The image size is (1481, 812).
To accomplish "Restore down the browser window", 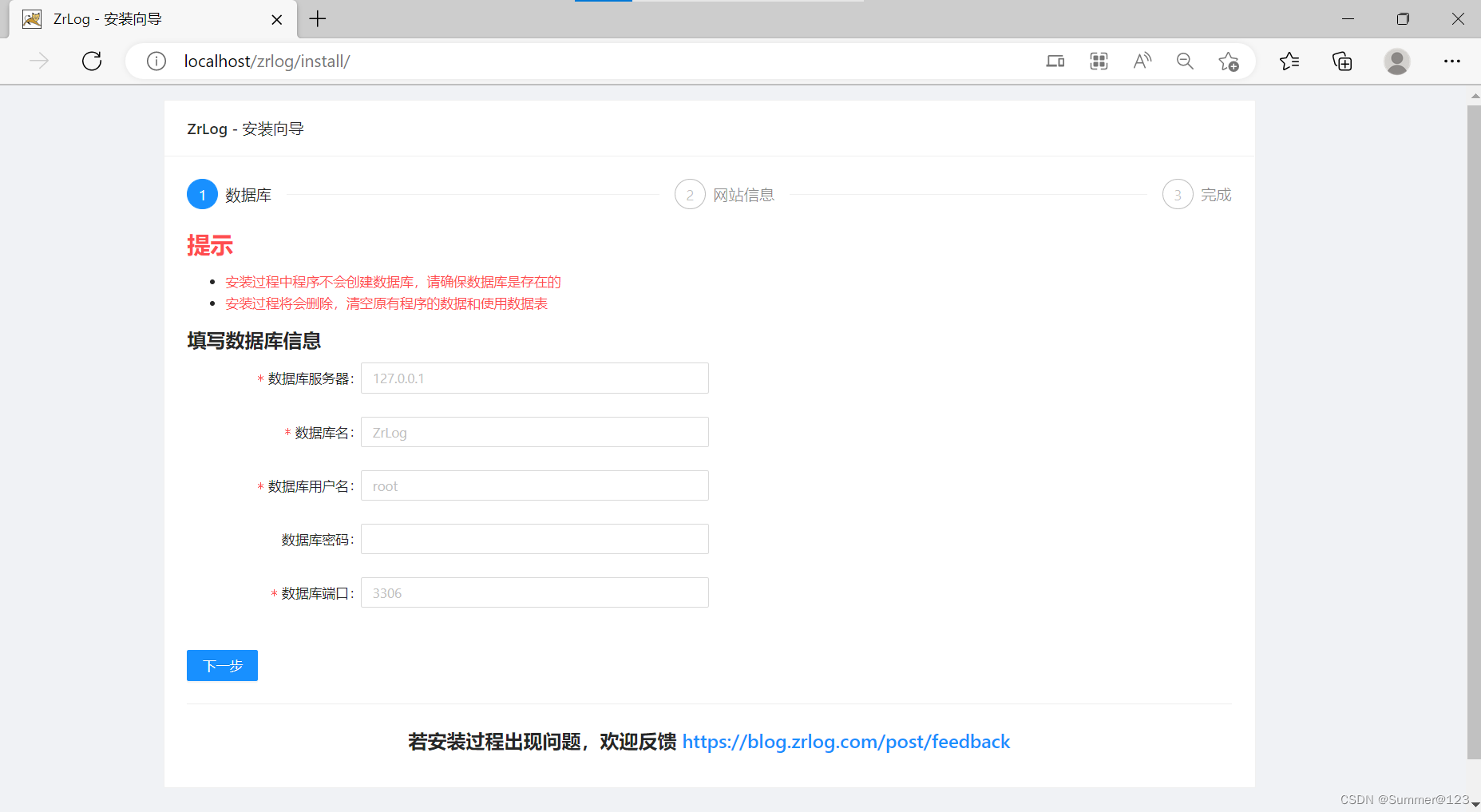I will tap(1403, 18).
